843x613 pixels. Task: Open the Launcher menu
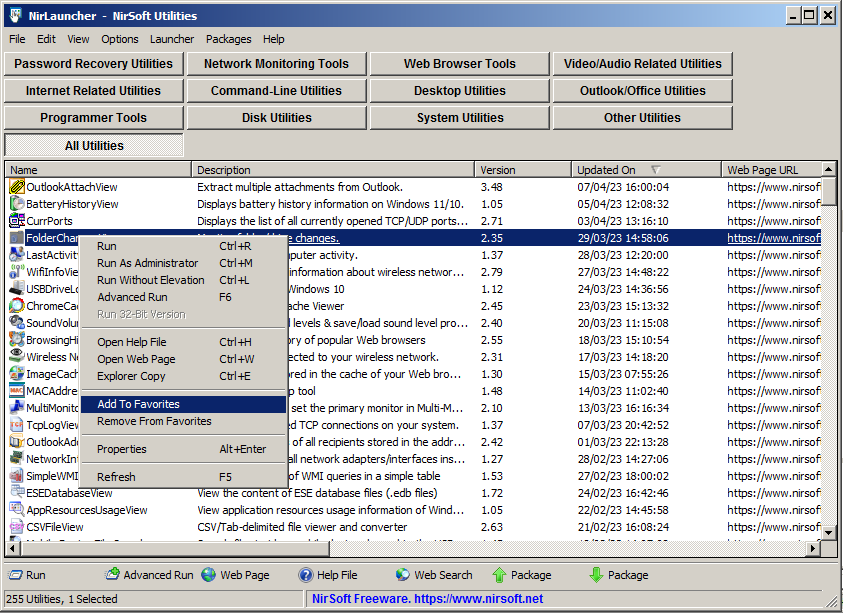pos(172,39)
